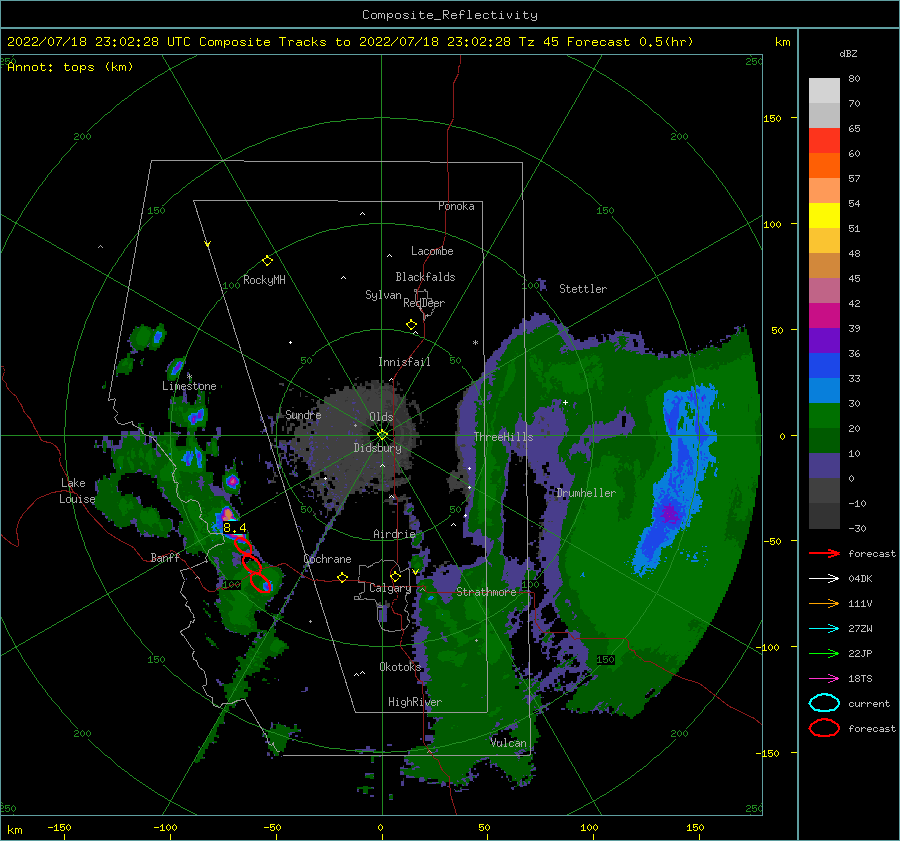
Task: Click the Sylvan label
Action: click(383, 295)
